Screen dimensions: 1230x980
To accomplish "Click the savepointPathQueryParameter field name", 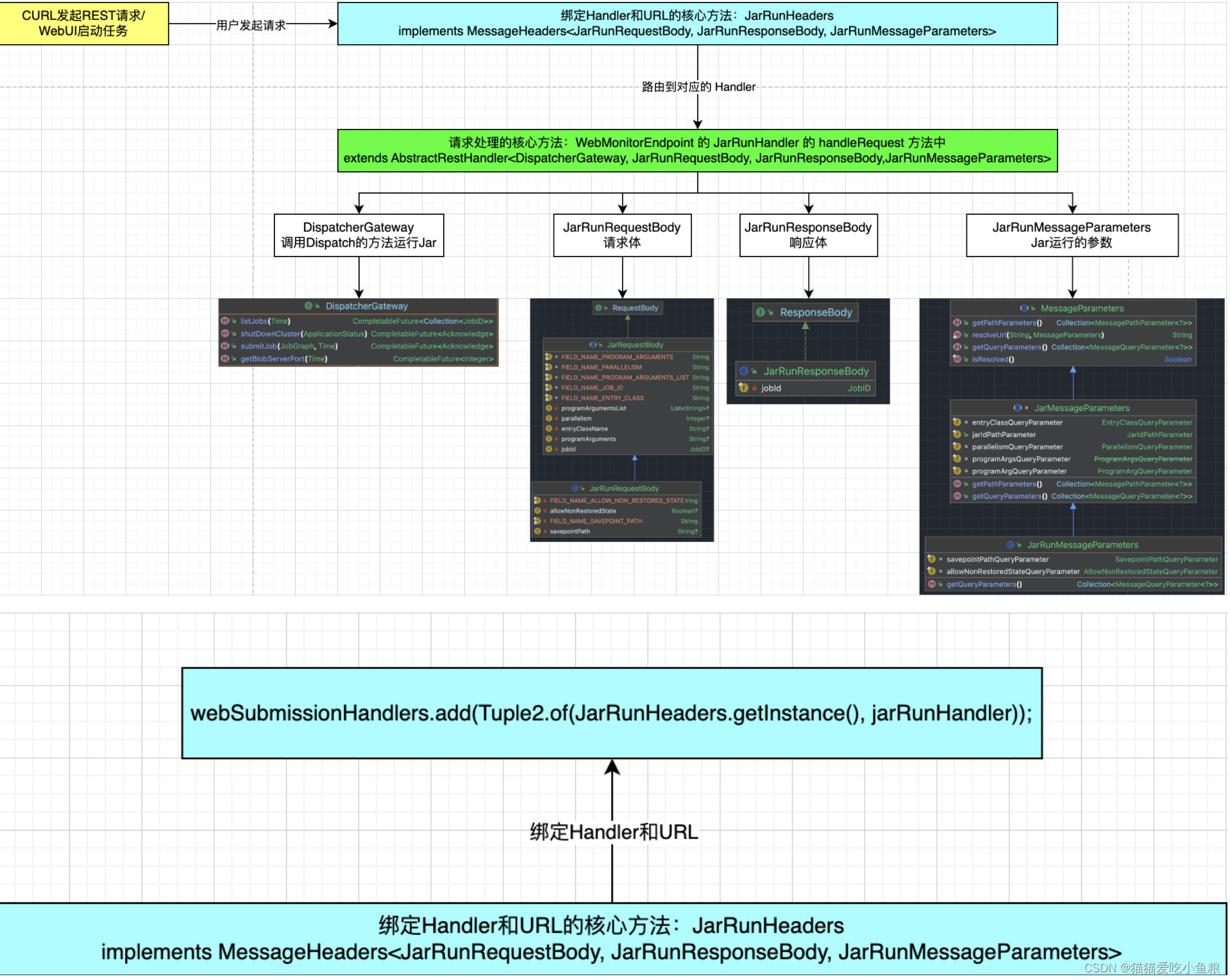I will [998, 560].
